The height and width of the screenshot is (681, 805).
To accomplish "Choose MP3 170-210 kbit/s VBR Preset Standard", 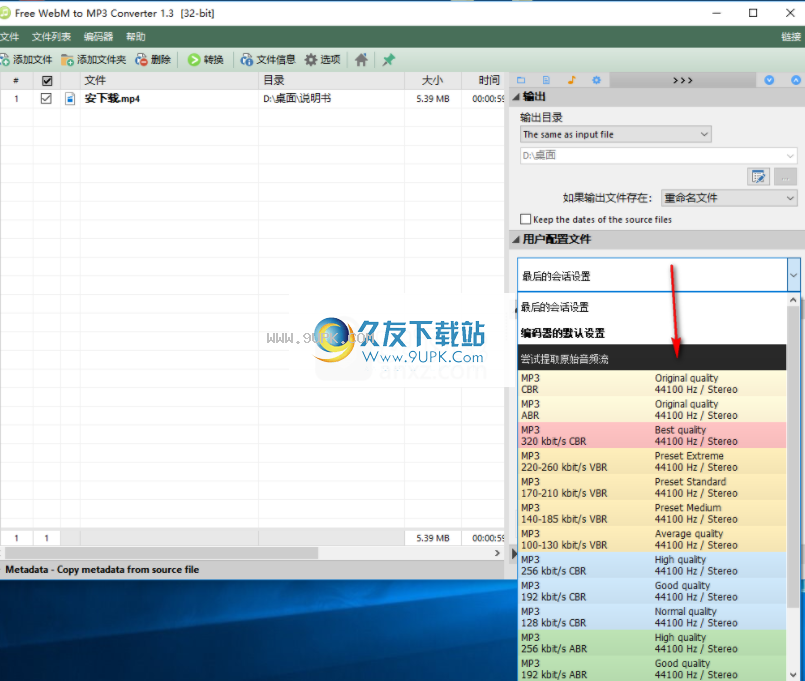I will [x=652, y=487].
